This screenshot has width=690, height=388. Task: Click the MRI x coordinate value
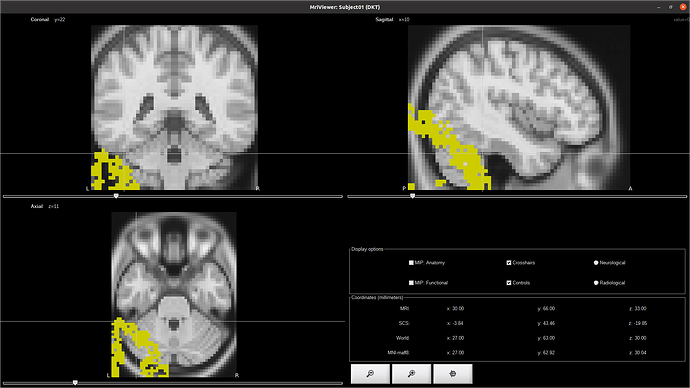tap(455, 308)
